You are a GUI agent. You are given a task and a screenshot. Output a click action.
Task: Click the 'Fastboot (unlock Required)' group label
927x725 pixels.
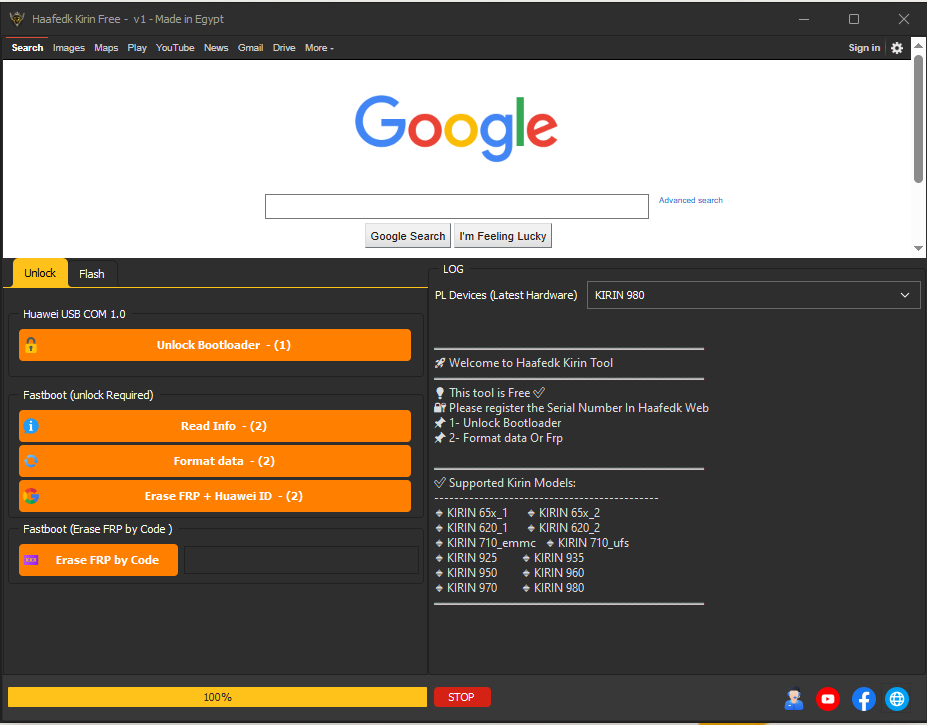tap(88, 395)
